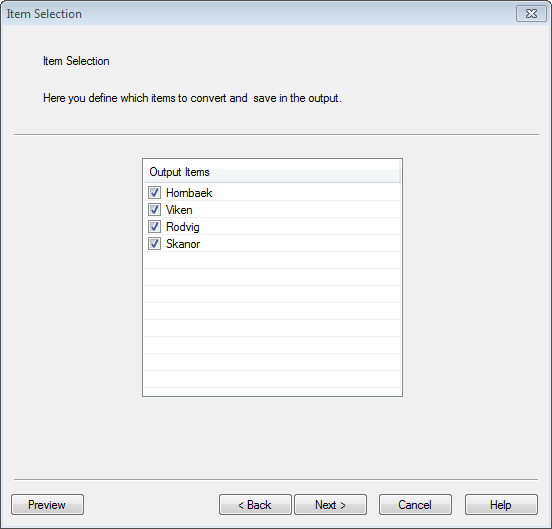
Task: Click the Item Selection heading text
Action: pos(76,61)
